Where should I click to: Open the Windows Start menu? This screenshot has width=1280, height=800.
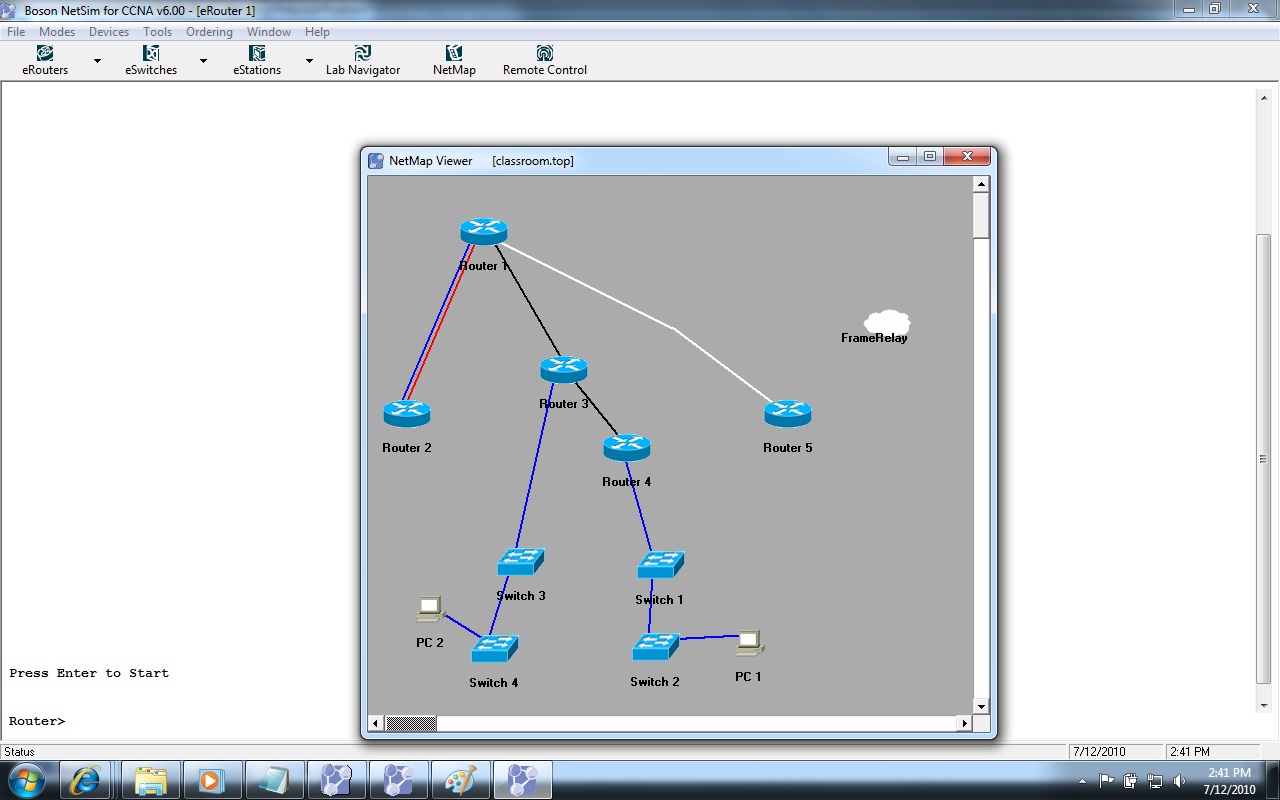click(26, 779)
